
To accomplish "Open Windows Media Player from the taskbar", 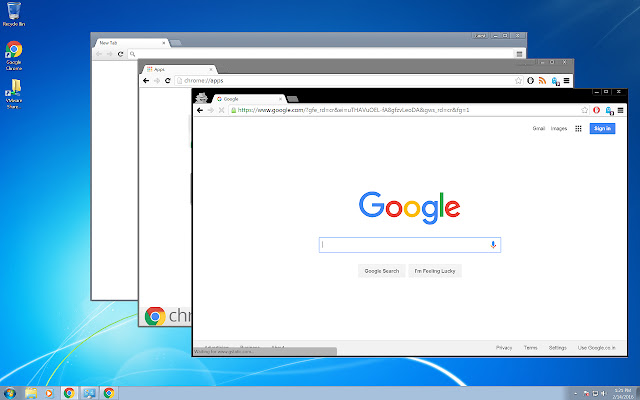I will coord(49,393).
